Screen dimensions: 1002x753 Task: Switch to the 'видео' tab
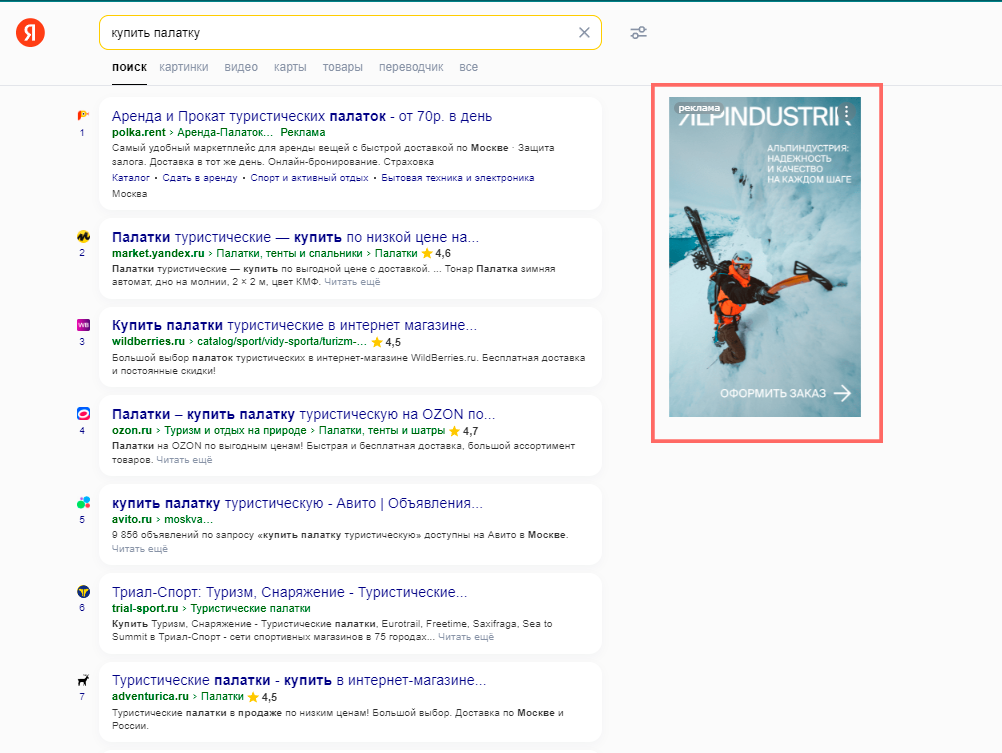click(241, 67)
